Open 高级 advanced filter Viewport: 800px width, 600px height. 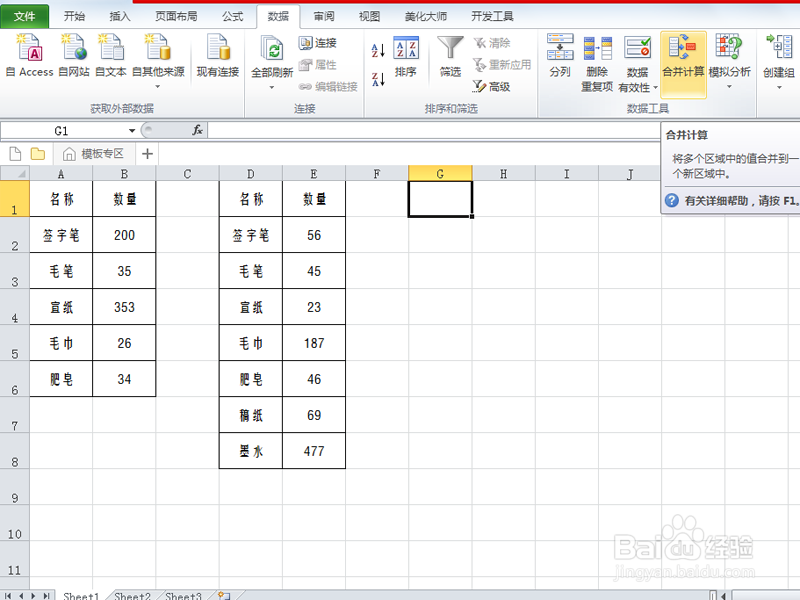[x=492, y=87]
